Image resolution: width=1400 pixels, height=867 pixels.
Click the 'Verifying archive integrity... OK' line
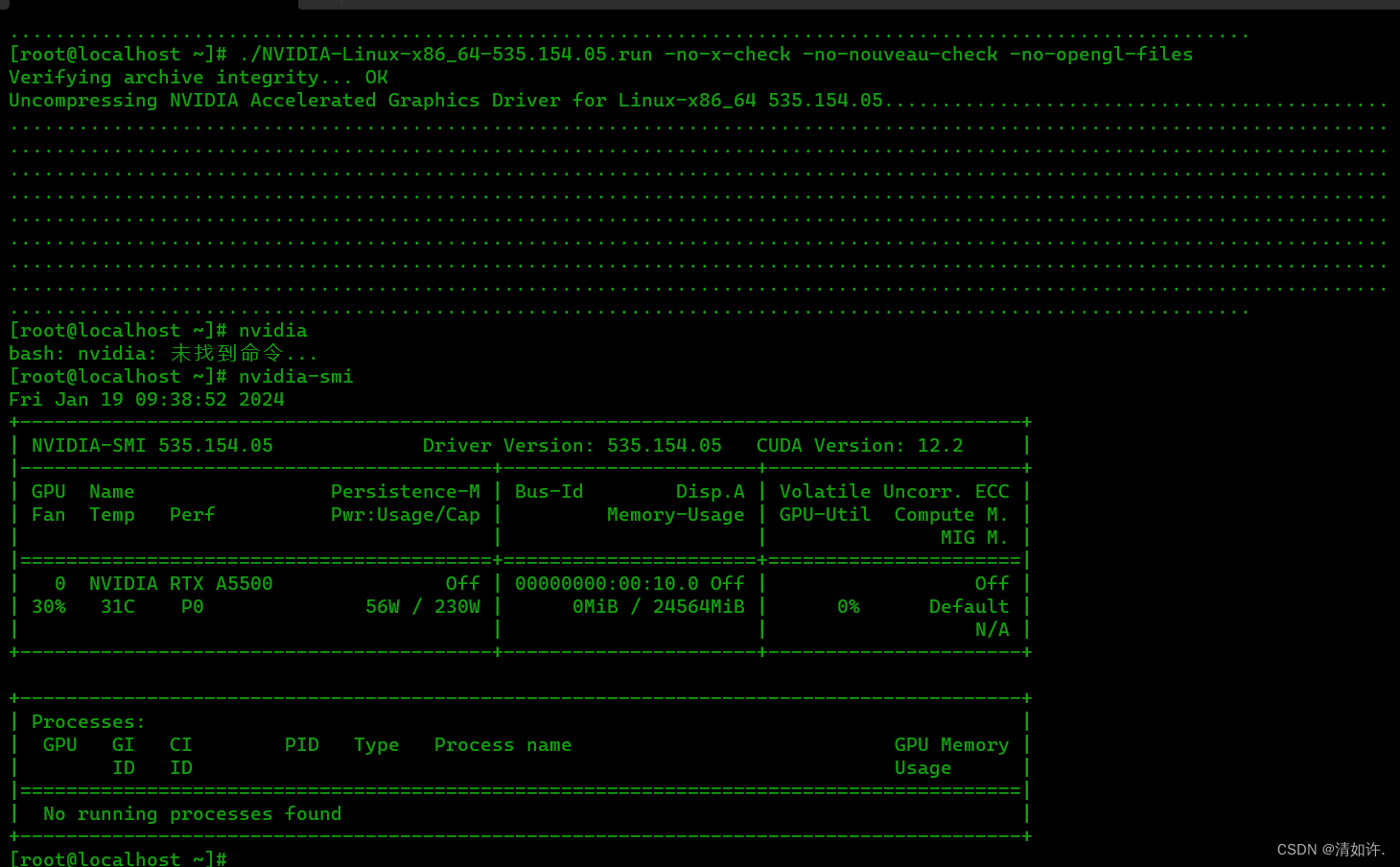(198, 78)
